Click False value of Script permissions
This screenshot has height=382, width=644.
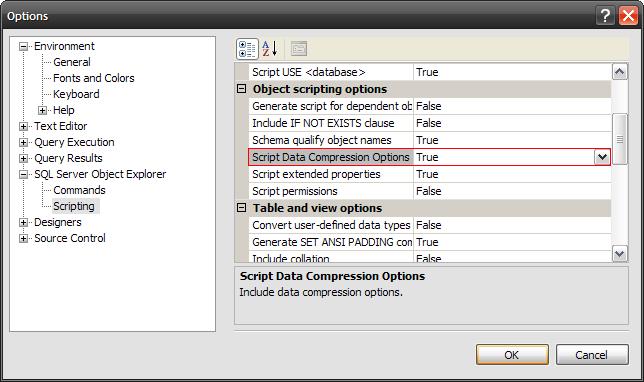point(428,191)
